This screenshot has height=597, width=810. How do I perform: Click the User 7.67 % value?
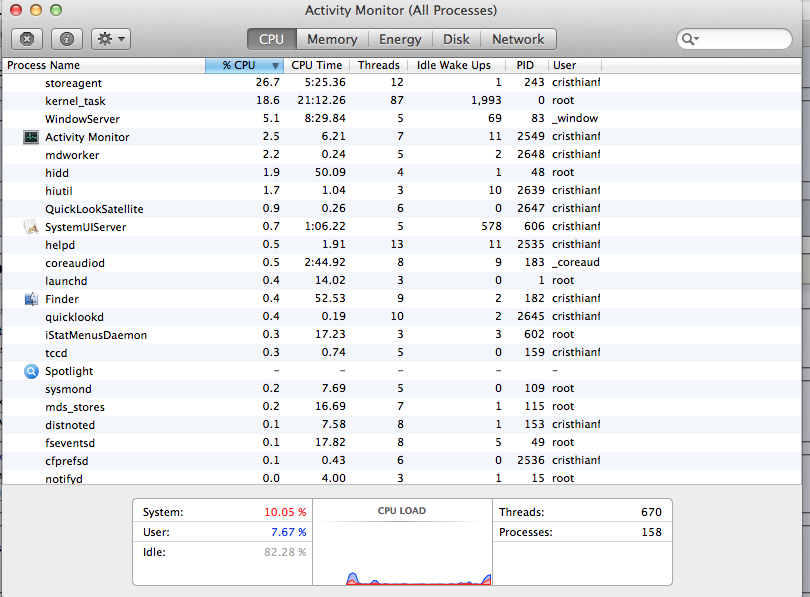[288, 532]
